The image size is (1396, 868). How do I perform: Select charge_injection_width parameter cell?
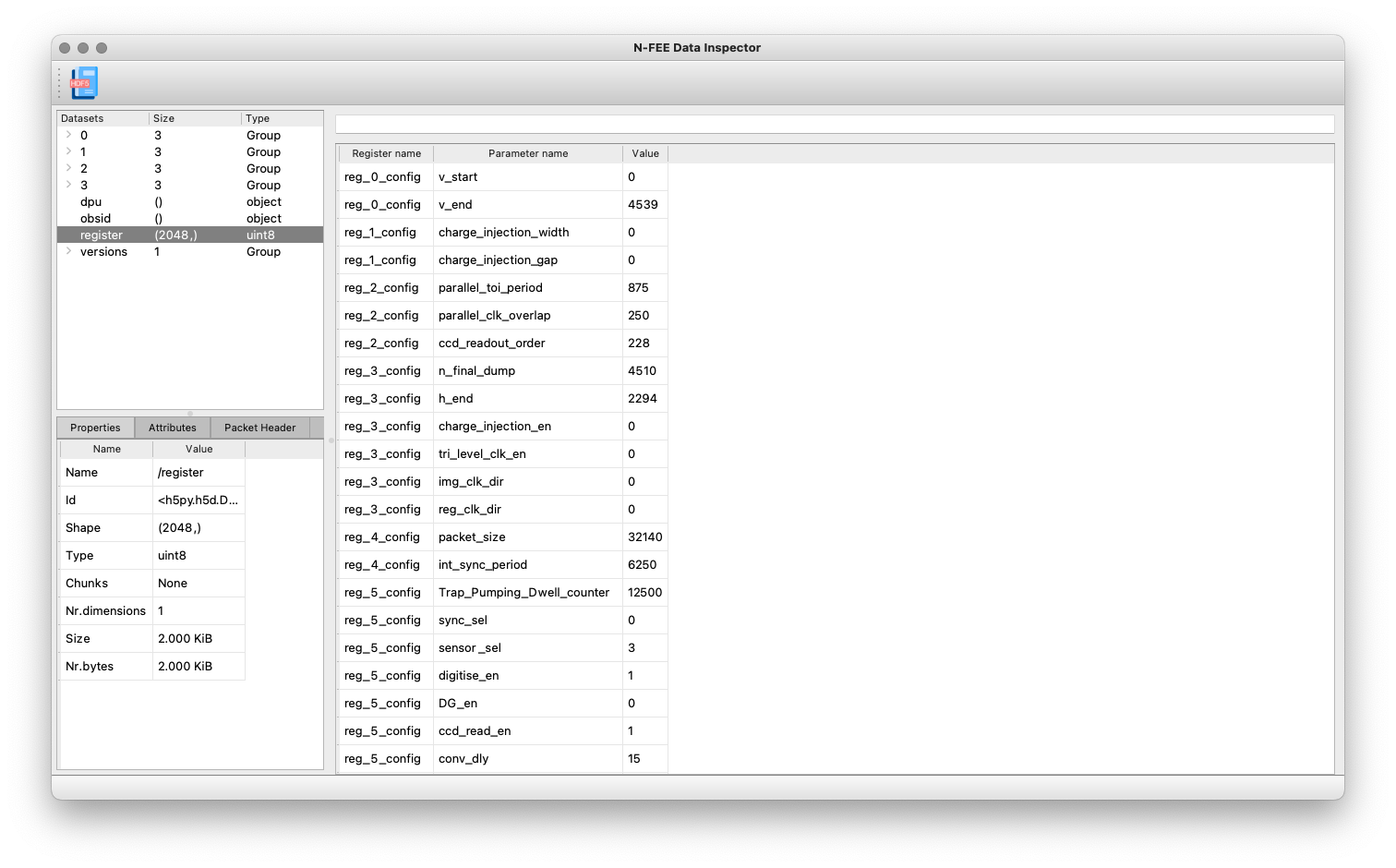click(528, 233)
